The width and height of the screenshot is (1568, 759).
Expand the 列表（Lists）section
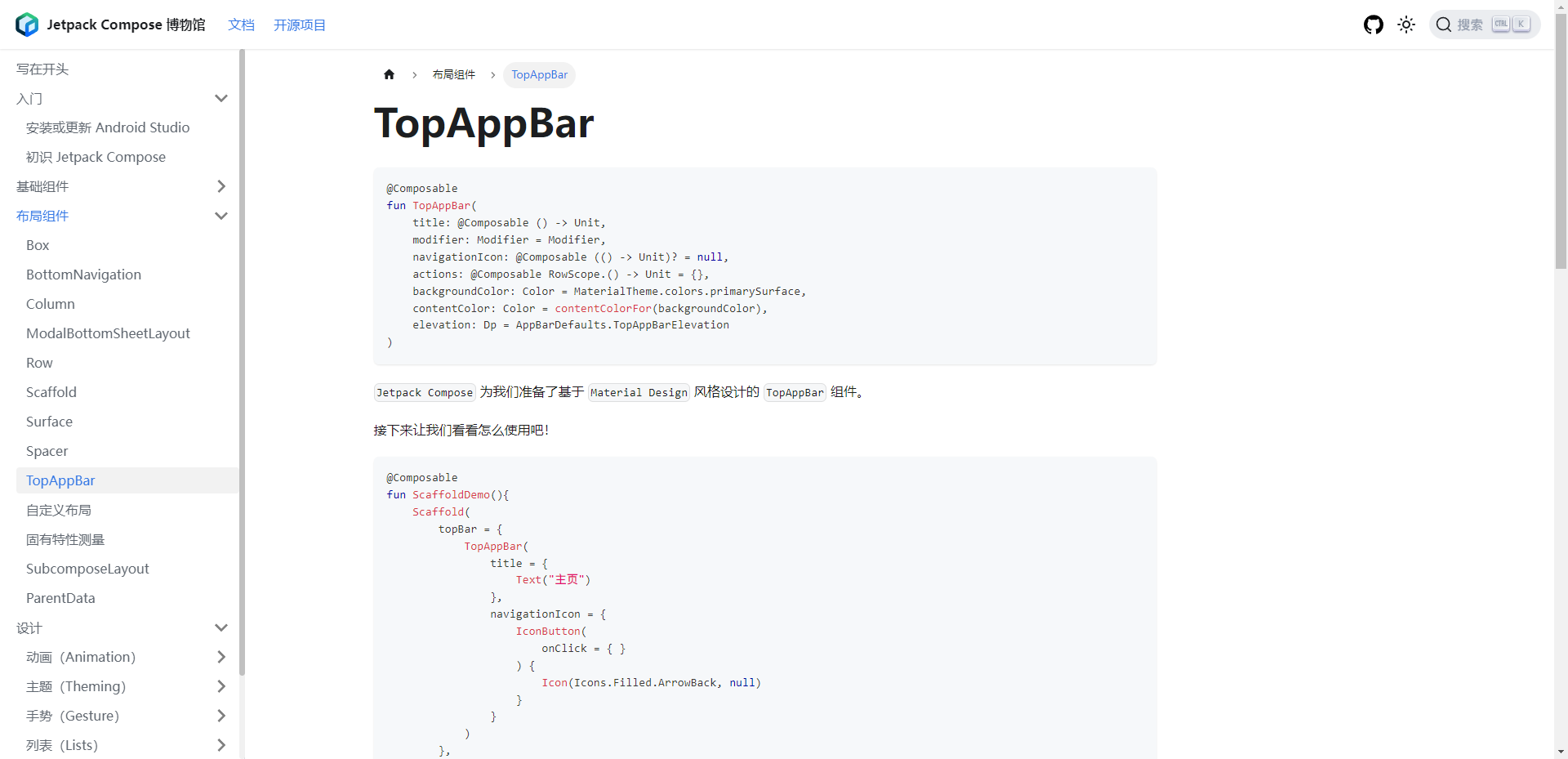point(220,745)
